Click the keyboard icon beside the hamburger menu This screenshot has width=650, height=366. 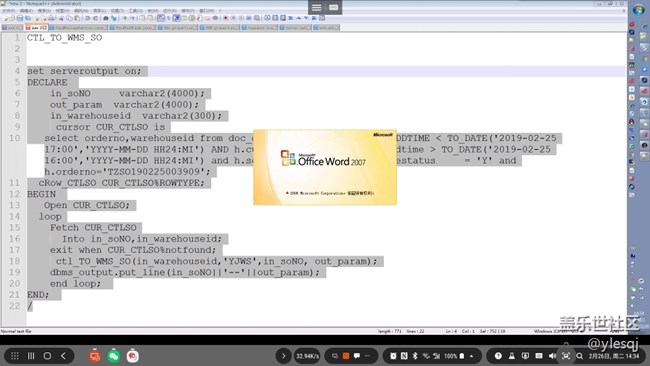pos(334,7)
